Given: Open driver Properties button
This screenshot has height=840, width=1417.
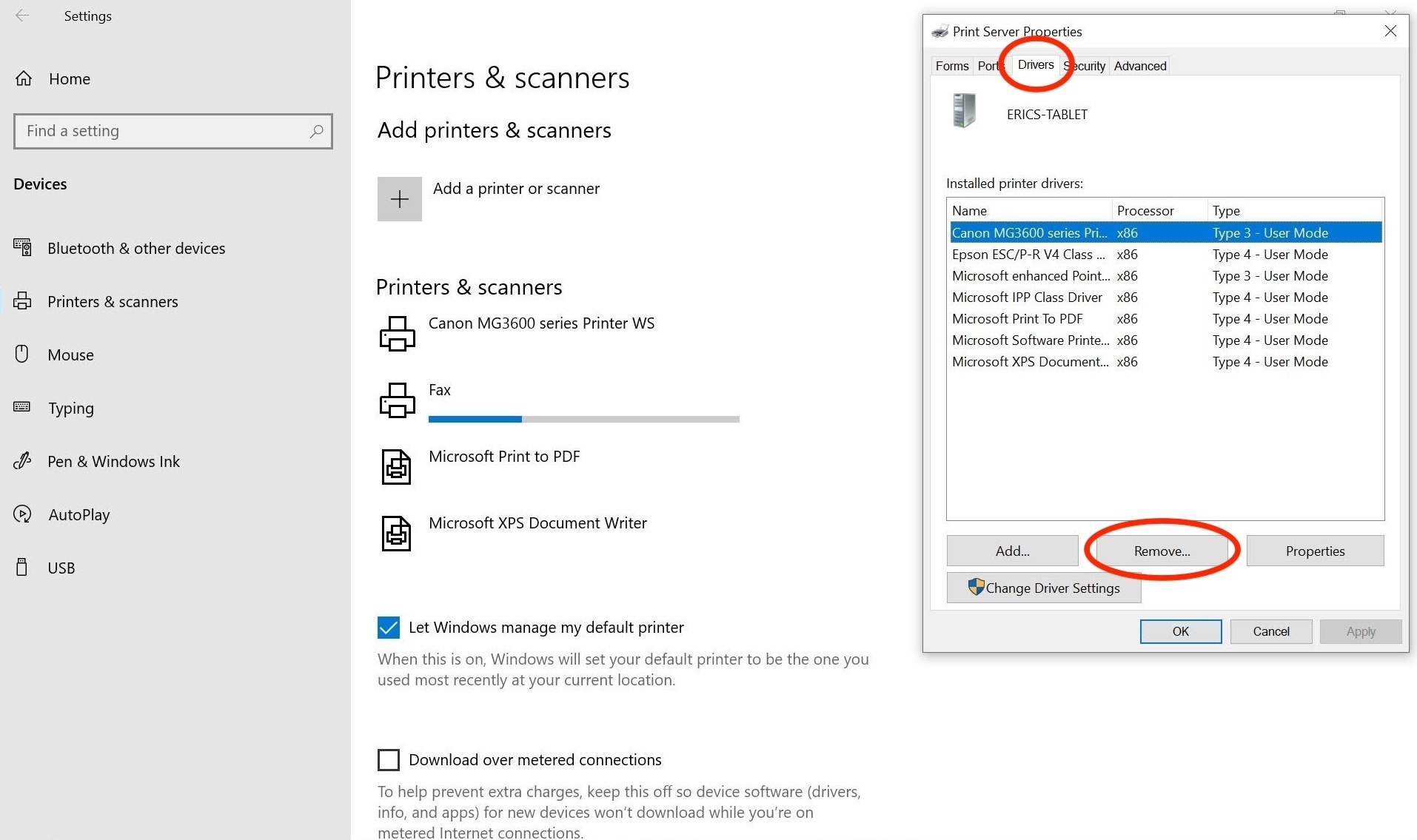Looking at the screenshot, I should pyautogui.click(x=1315, y=551).
